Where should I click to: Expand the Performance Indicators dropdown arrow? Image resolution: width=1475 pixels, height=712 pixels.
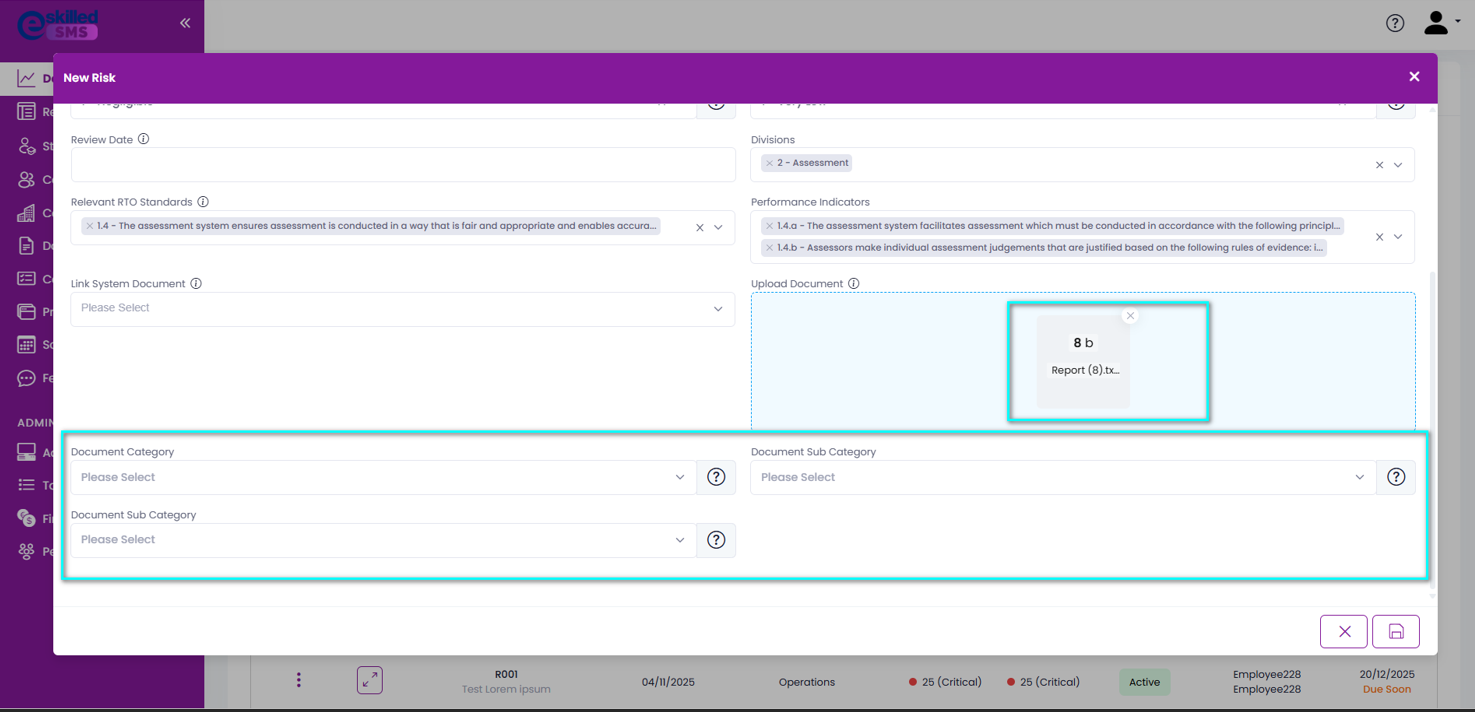(x=1398, y=237)
